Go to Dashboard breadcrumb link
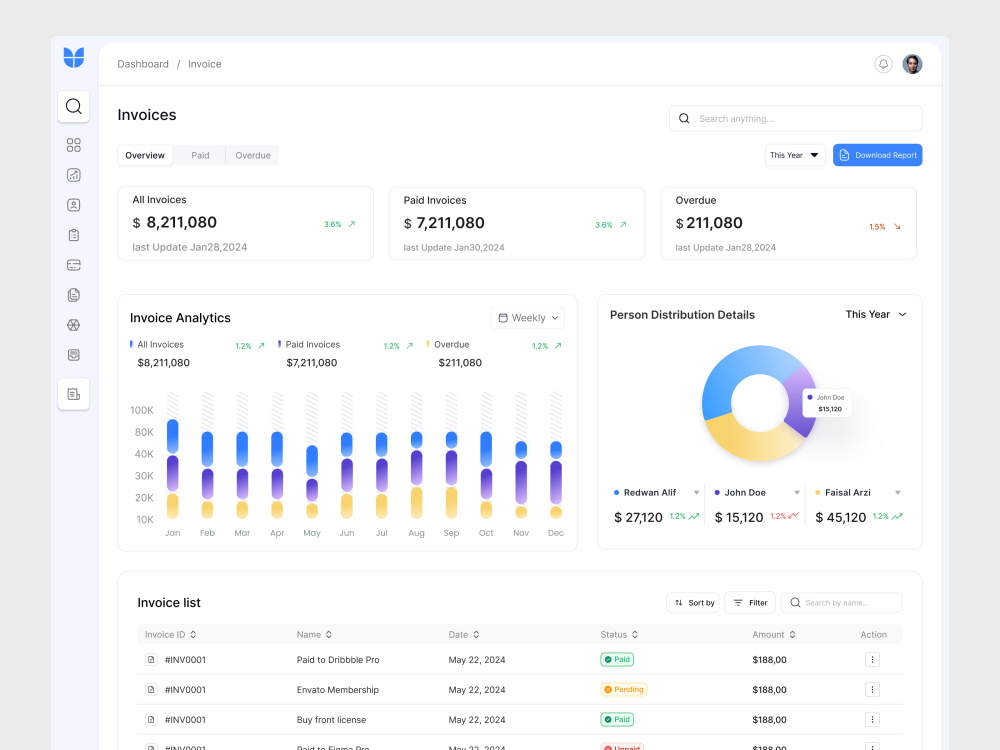The height and width of the screenshot is (750, 1000). [x=143, y=64]
